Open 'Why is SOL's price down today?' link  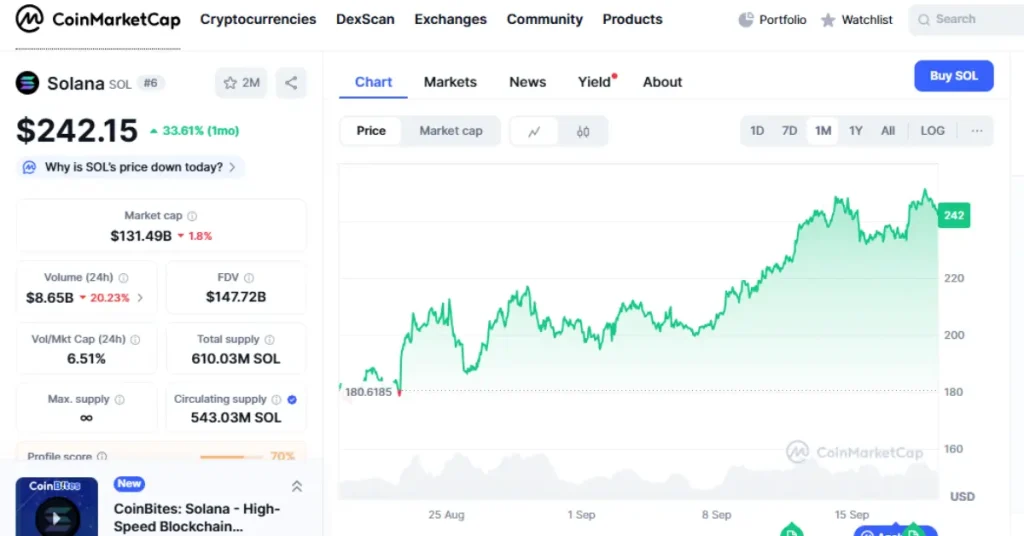(133, 167)
